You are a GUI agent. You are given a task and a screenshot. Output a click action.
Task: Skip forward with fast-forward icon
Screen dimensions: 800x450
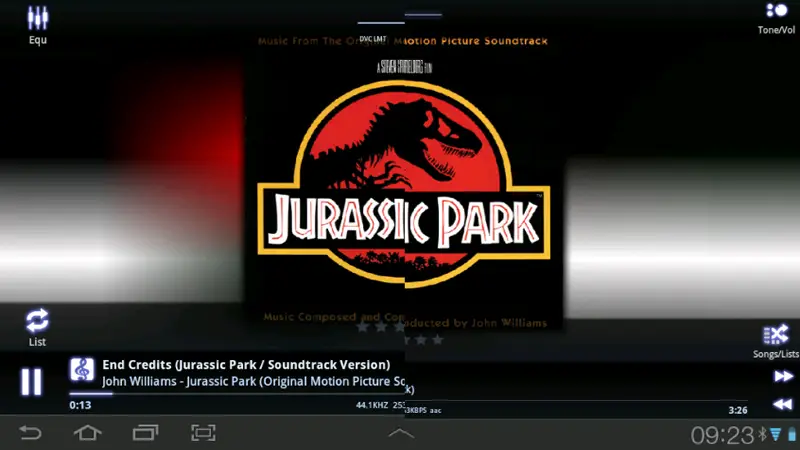[x=783, y=377]
